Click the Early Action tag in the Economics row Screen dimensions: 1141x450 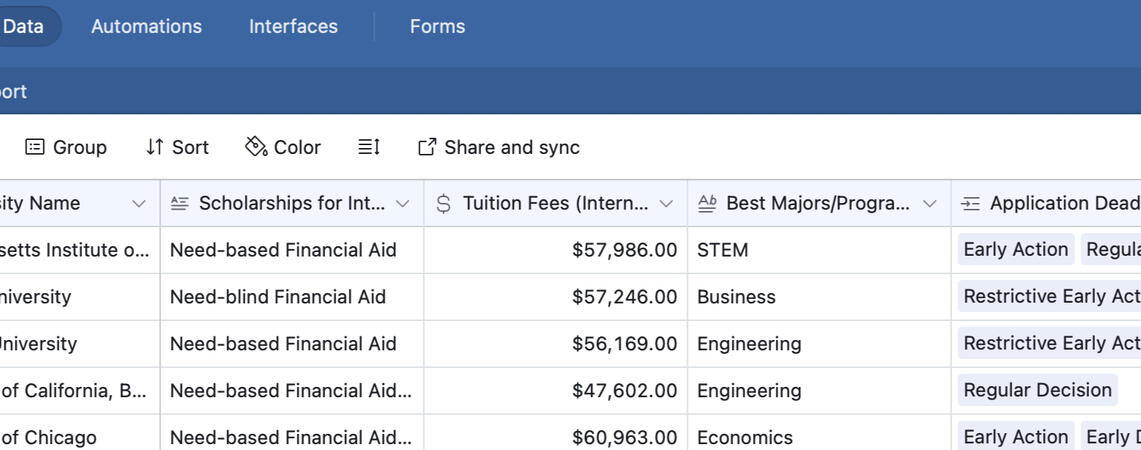1016,436
